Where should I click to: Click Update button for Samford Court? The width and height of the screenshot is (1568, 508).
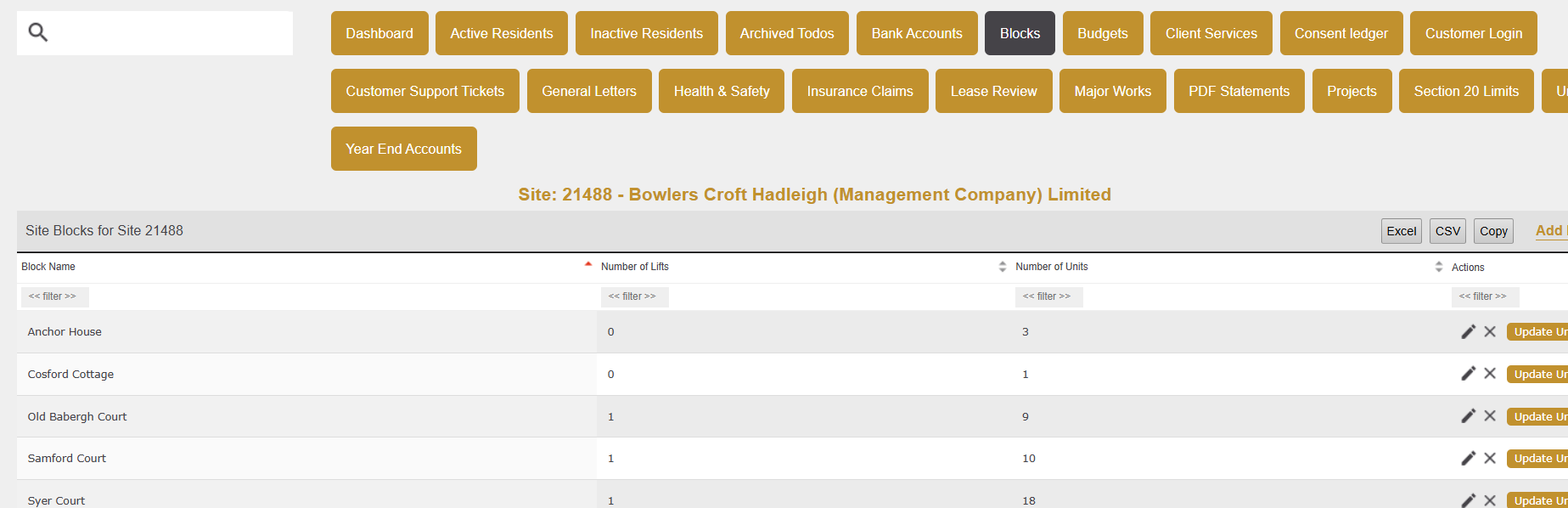pos(1537,458)
